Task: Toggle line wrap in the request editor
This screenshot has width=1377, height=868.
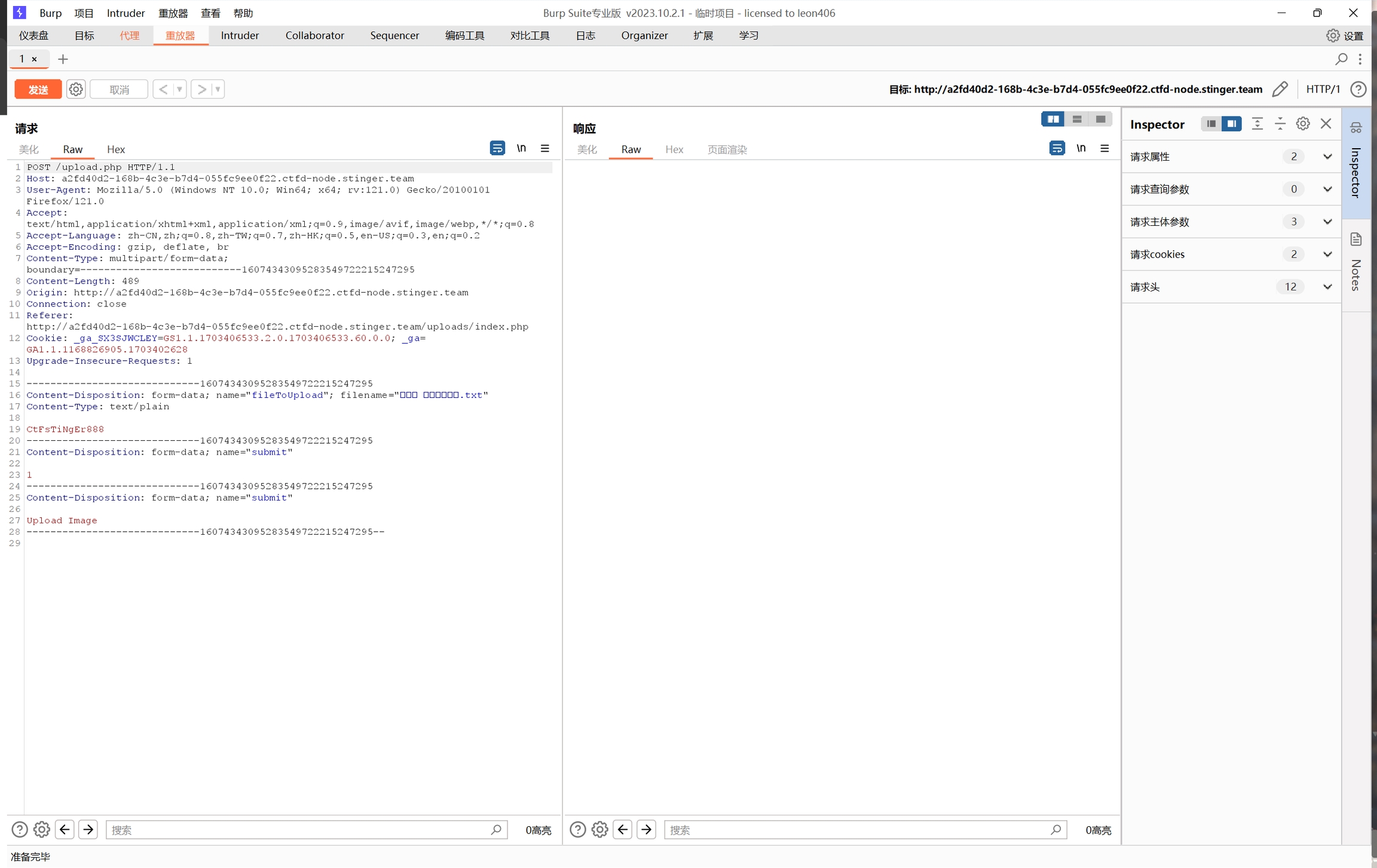Action: click(497, 148)
